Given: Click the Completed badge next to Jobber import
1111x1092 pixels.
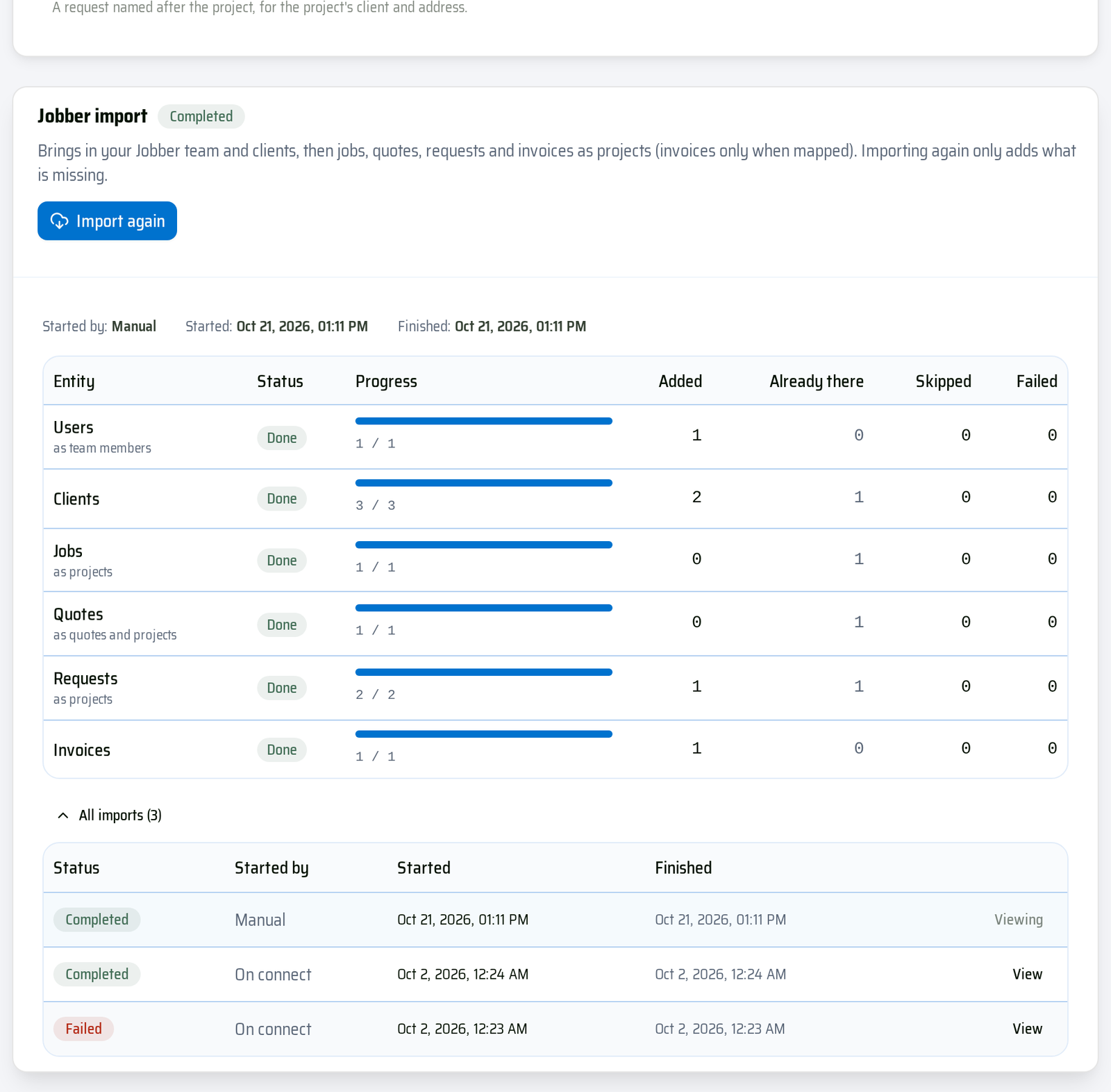Looking at the screenshot, I should tap(201, 117).
